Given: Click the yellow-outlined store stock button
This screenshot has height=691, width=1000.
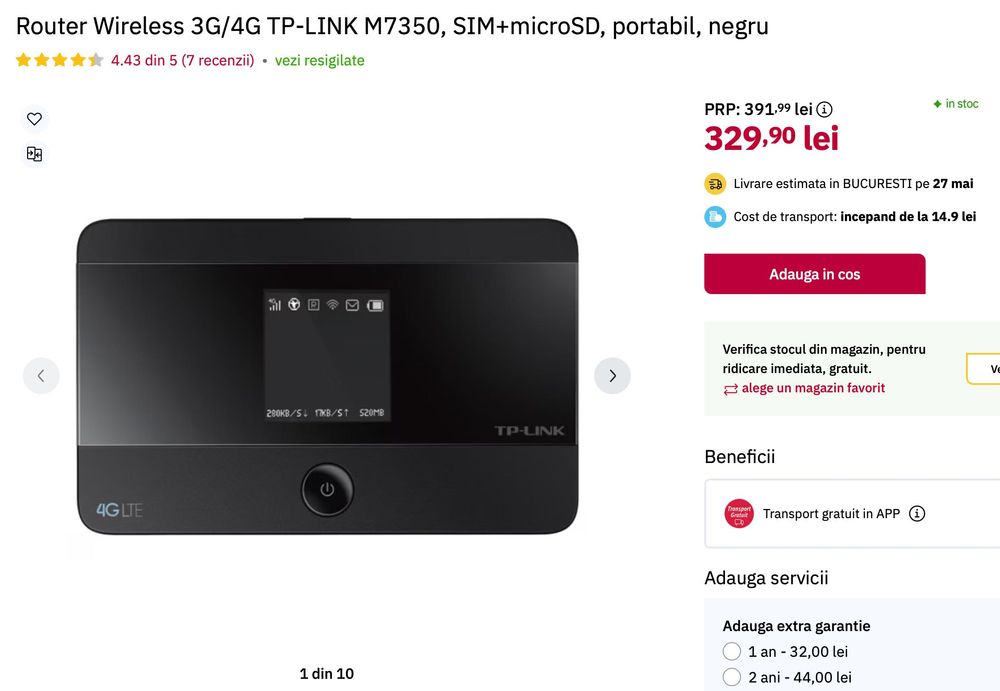Looking at the screenshot, I should coord(983,369).
